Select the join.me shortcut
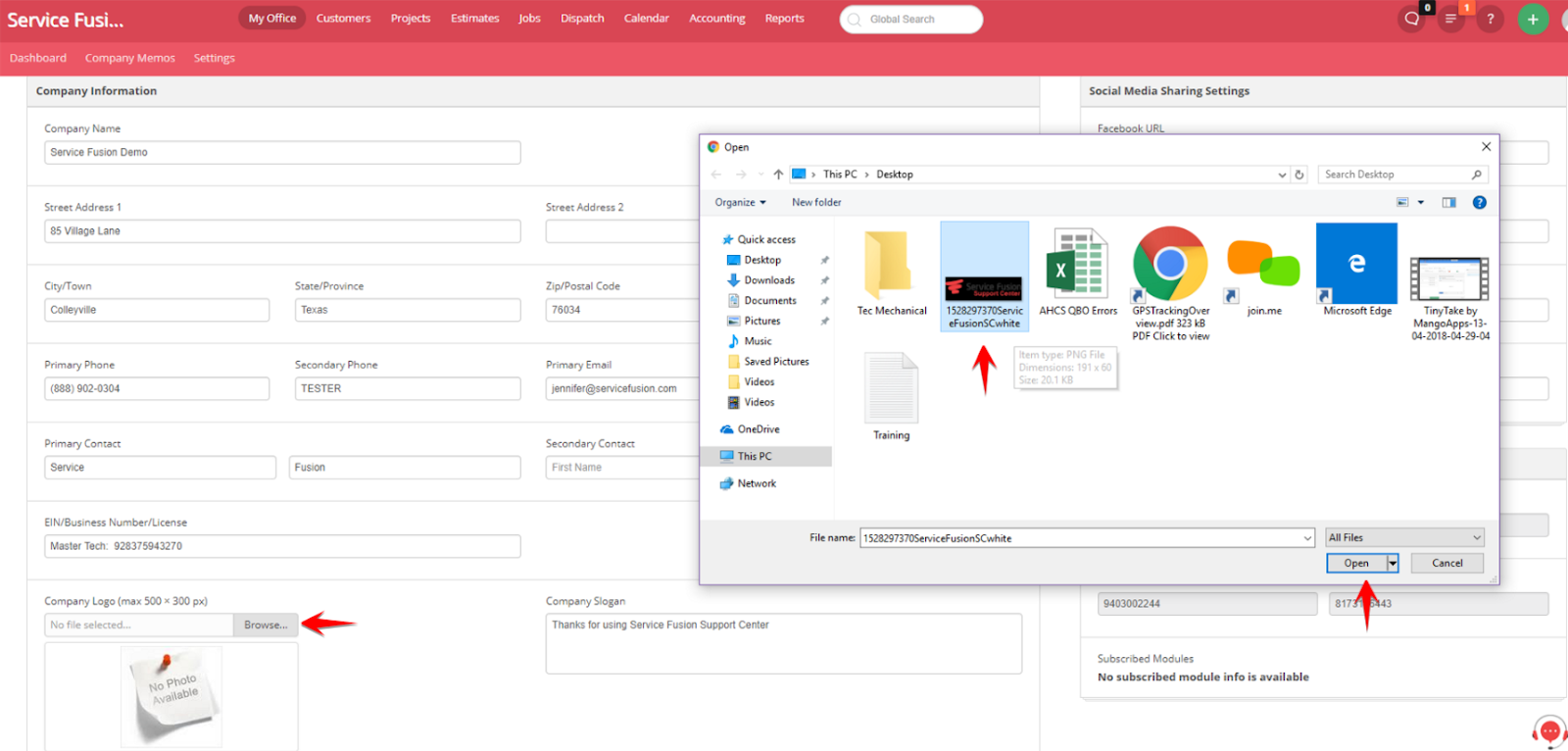The height and width of the screenshot is (751, 1568). (1263, 277)
